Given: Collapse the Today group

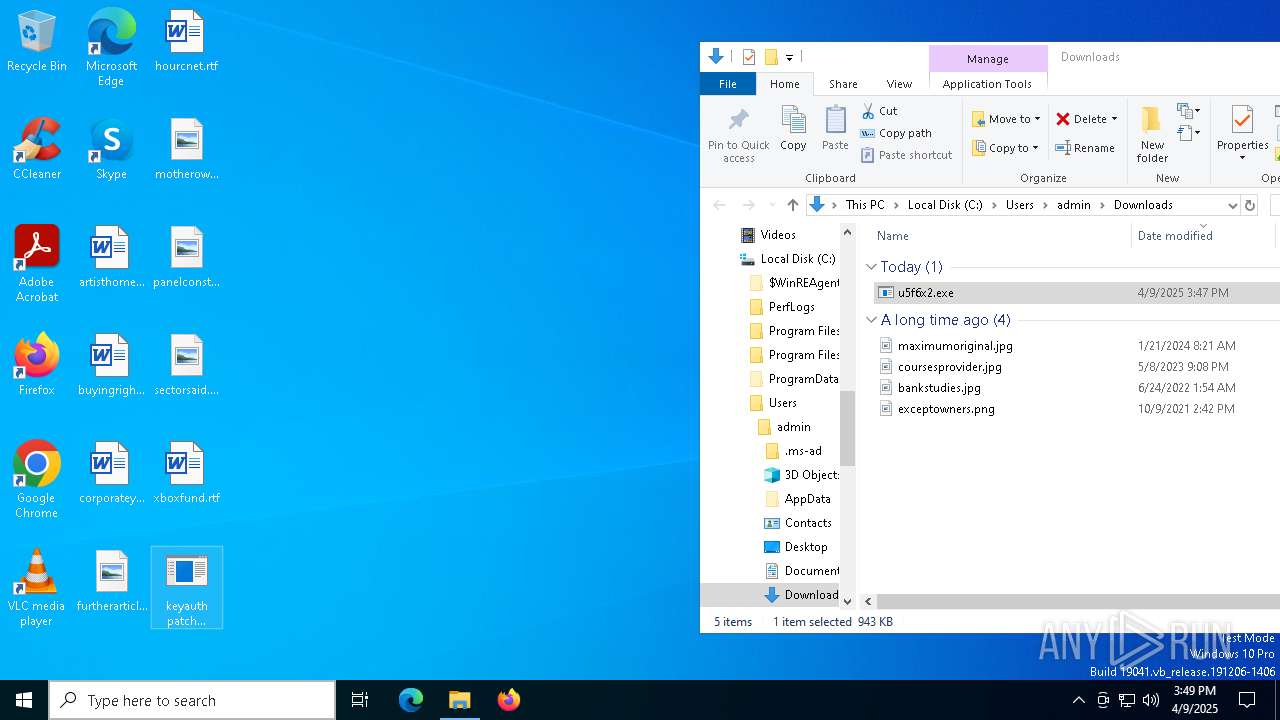Looking at the screenshot, I should point(871,267).
